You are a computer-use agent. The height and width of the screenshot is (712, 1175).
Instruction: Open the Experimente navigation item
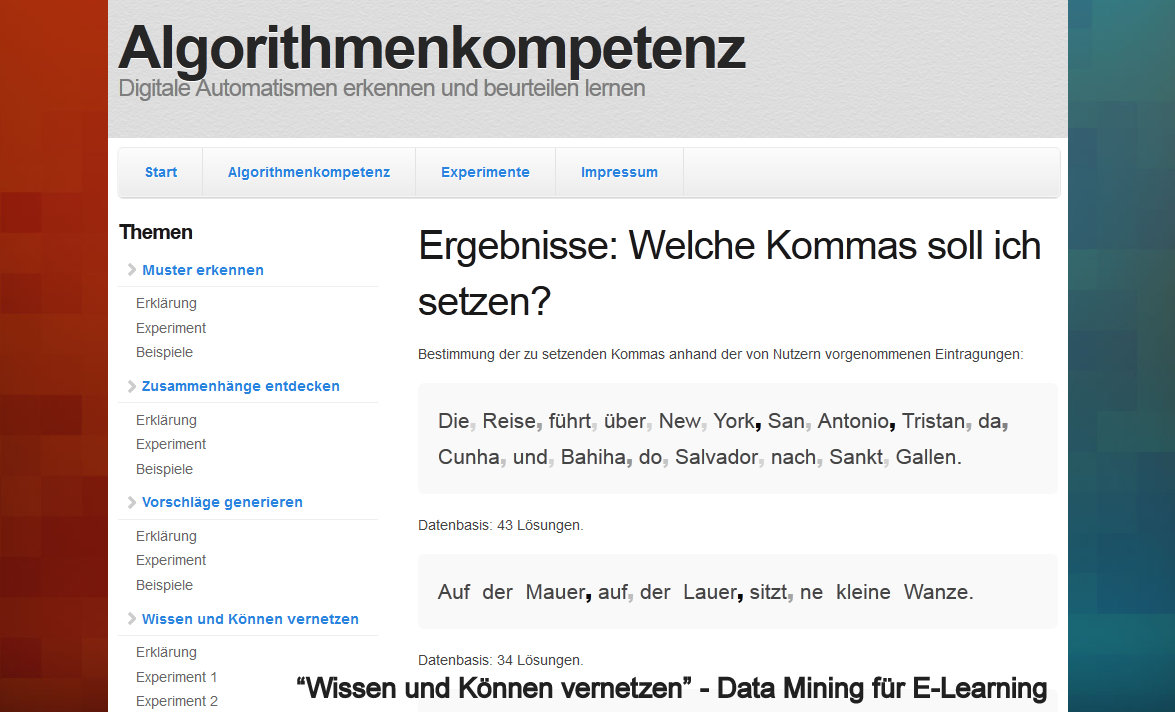(485, 172)
